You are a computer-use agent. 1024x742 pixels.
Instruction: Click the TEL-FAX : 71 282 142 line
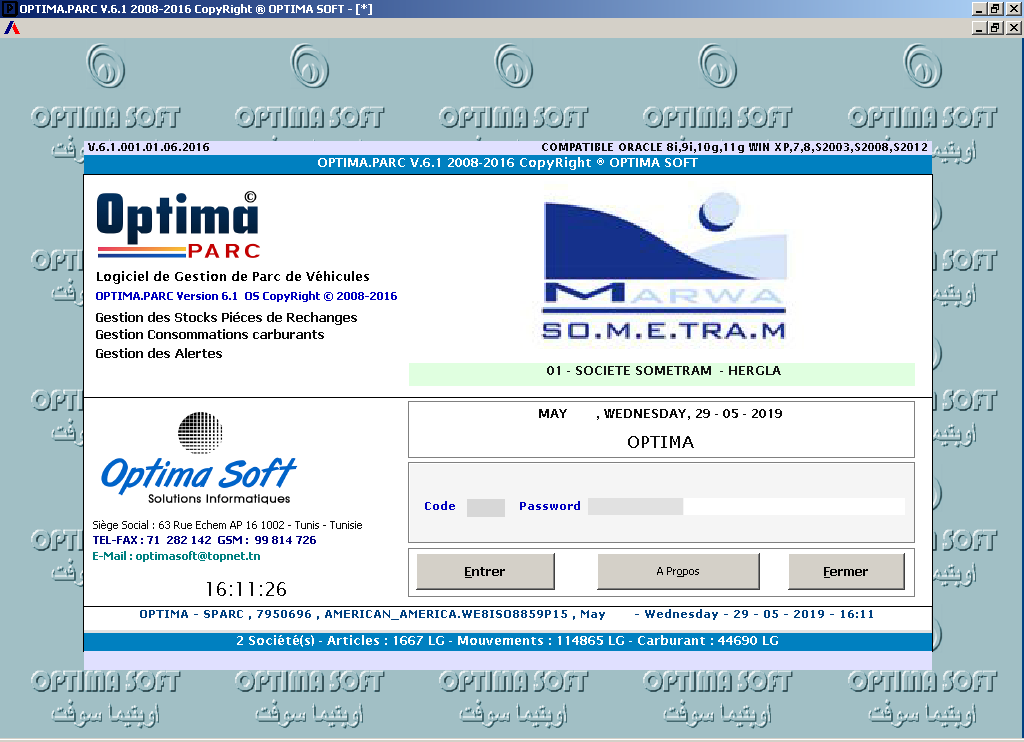tap(204, 540)
